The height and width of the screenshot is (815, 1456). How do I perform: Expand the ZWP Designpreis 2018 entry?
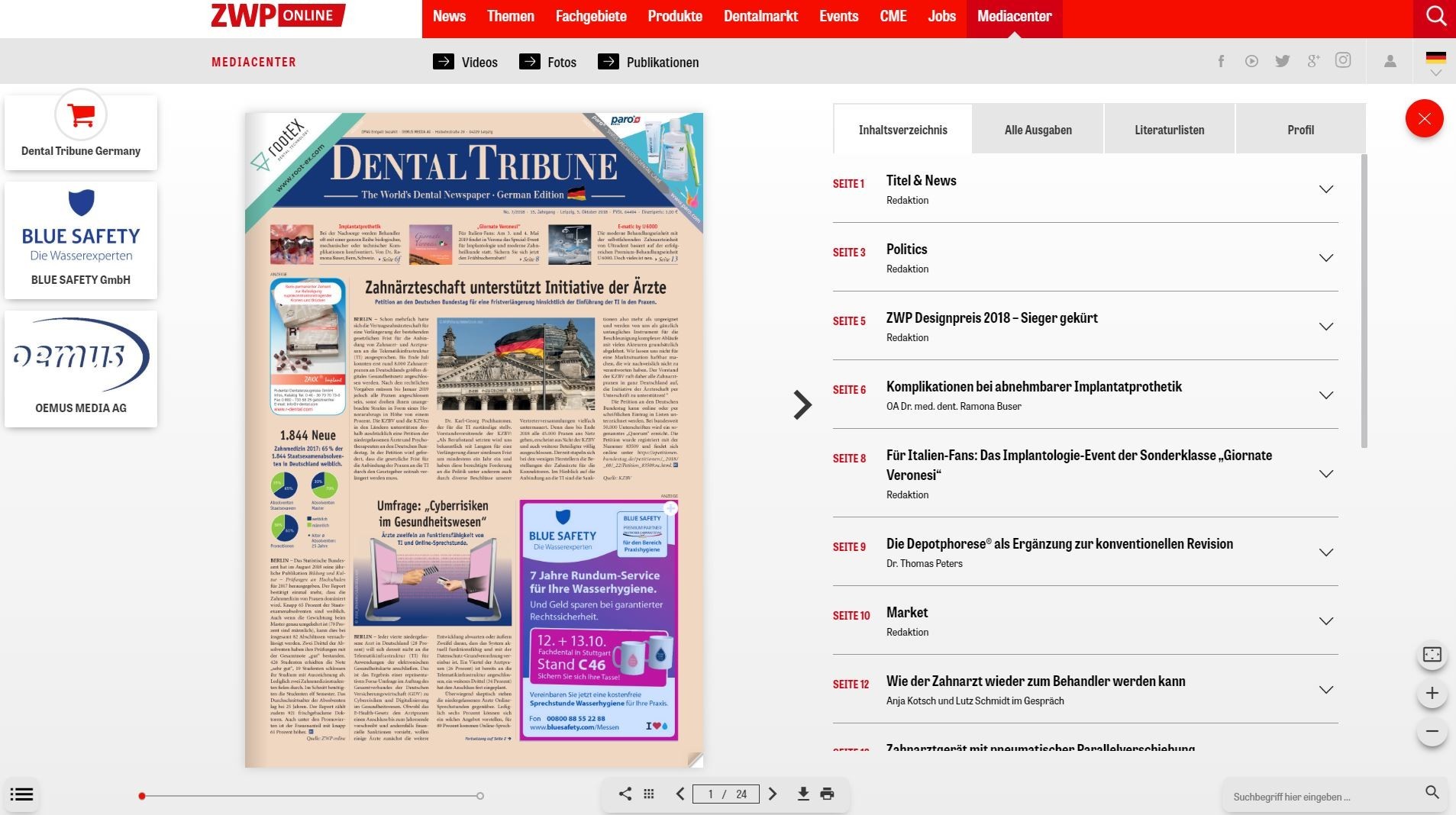1326,327
